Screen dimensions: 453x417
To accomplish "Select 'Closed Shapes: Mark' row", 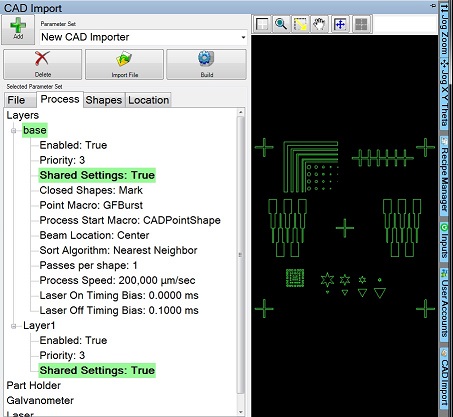I will (91, 190).
